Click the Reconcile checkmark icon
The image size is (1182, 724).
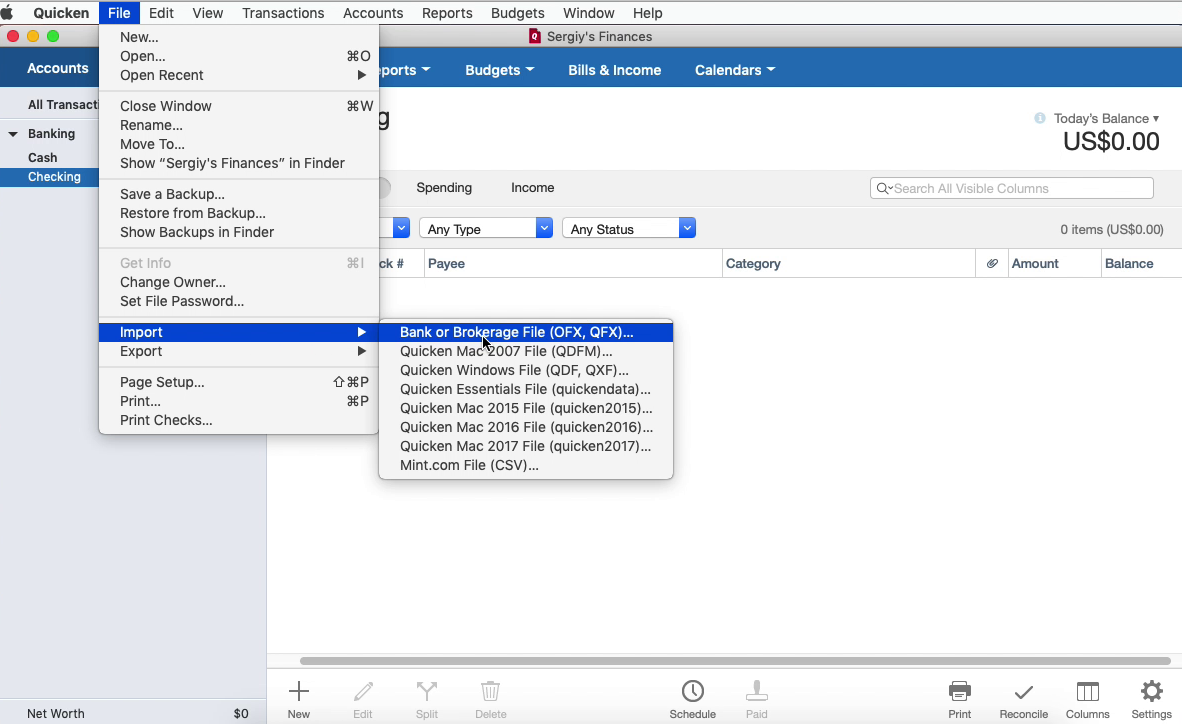pyautogui.click(x=1024, y=692)
